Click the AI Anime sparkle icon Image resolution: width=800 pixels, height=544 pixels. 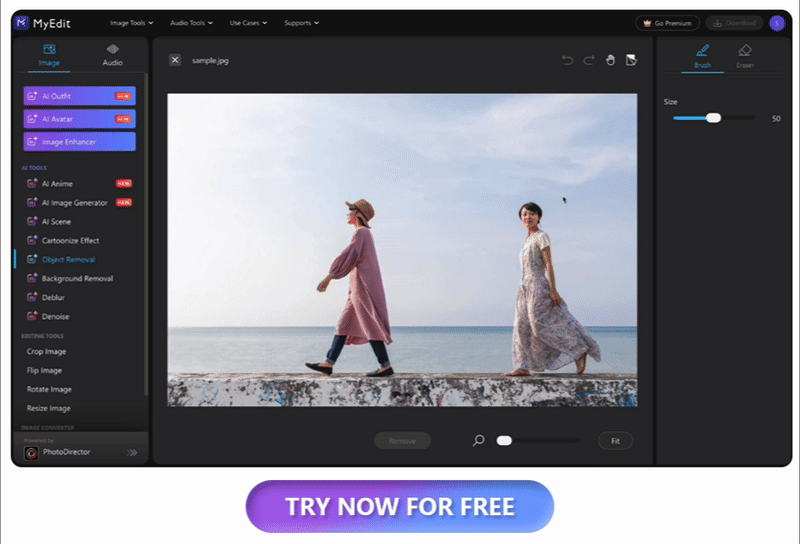tap(32, 183)
